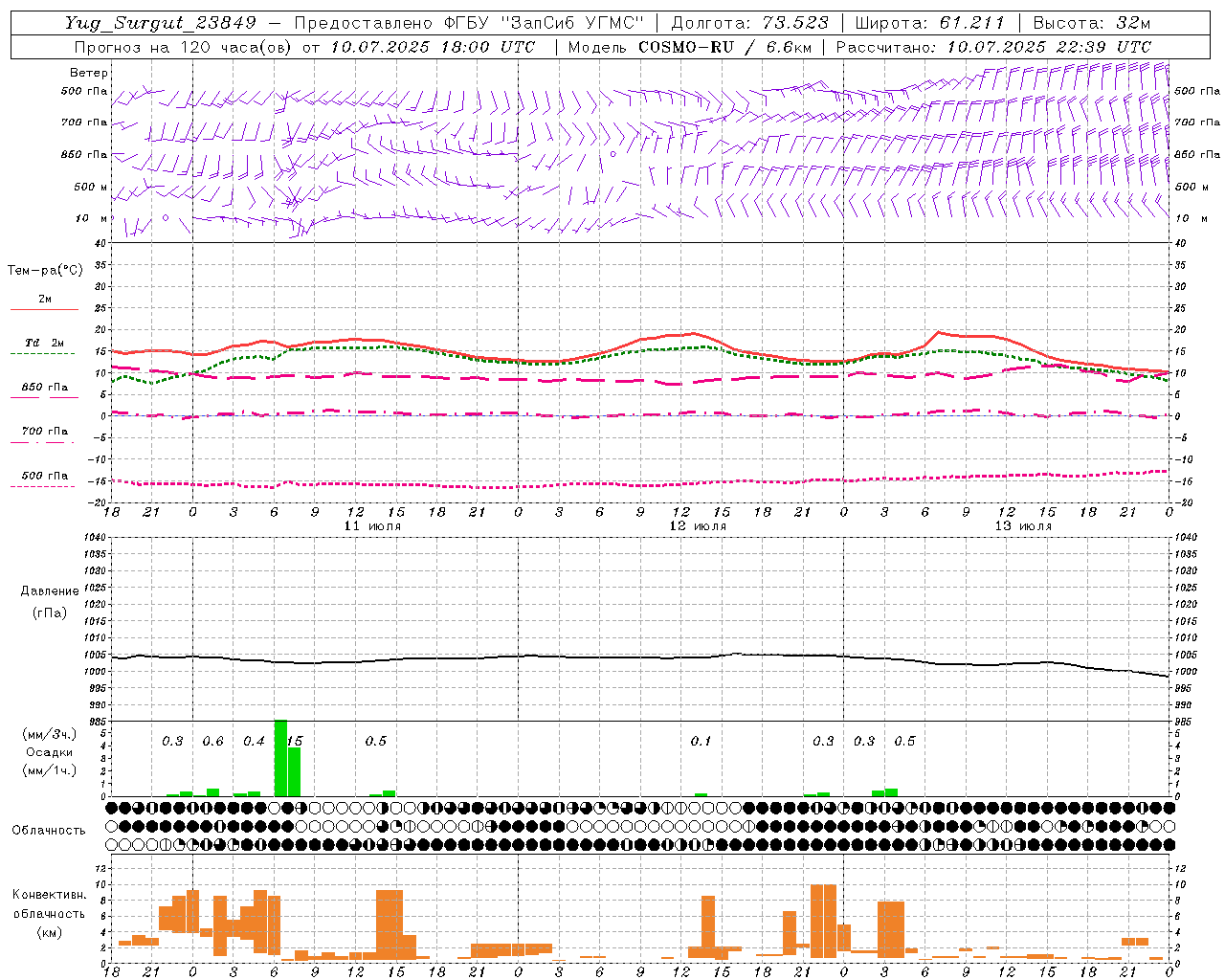Select the Высота: 32м label
1225x980 pixels.
tap(1091, 23)
